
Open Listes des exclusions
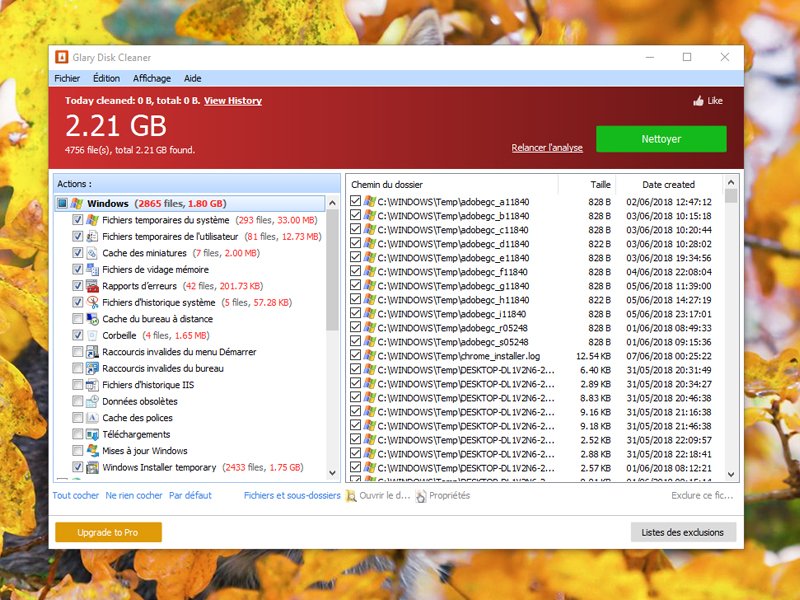tap(683, 532)
